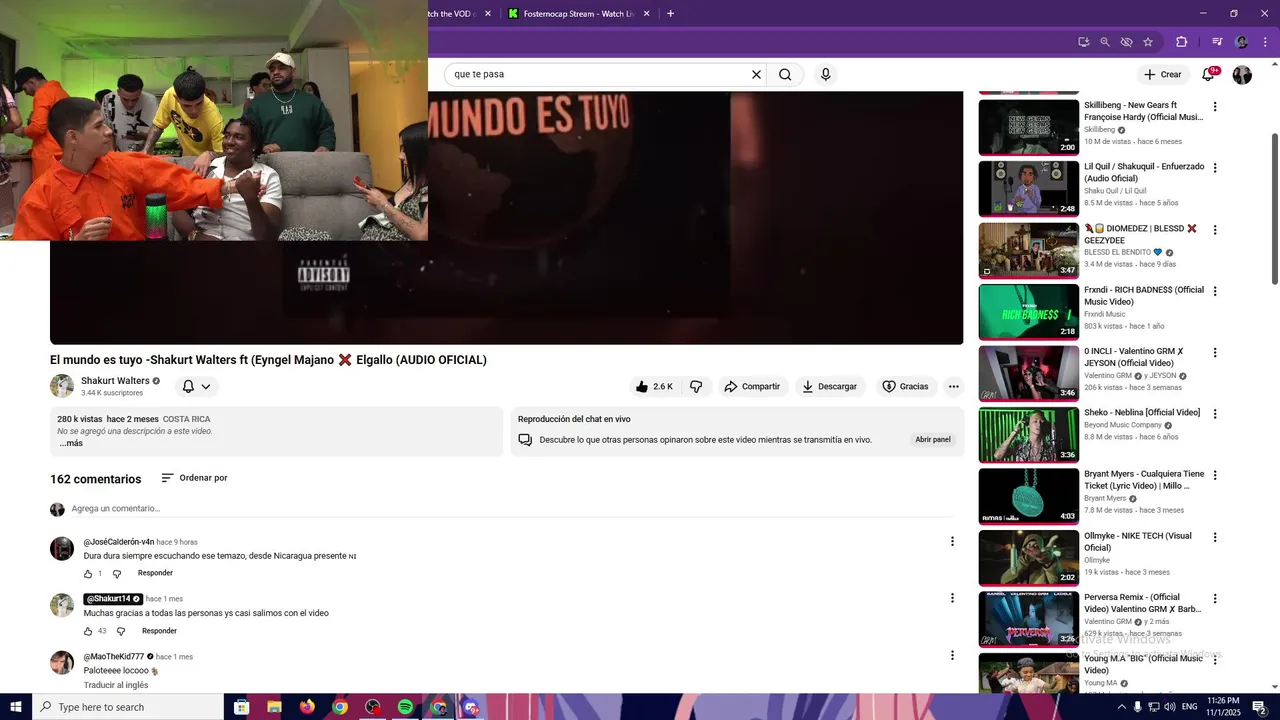The width and height of the screenshot is (1280, 720).
Task: Close the Fosternocap Stream tab
Action: [x=647, y=14]
